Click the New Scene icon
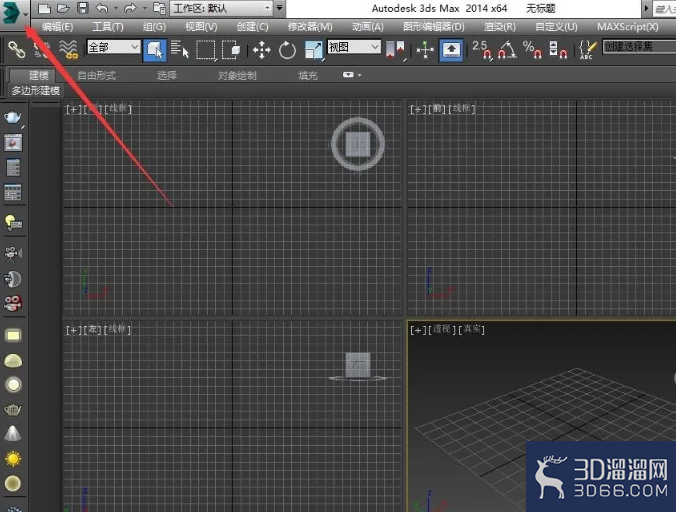Viewport: 676px width, 512px height. coord(44,8)
